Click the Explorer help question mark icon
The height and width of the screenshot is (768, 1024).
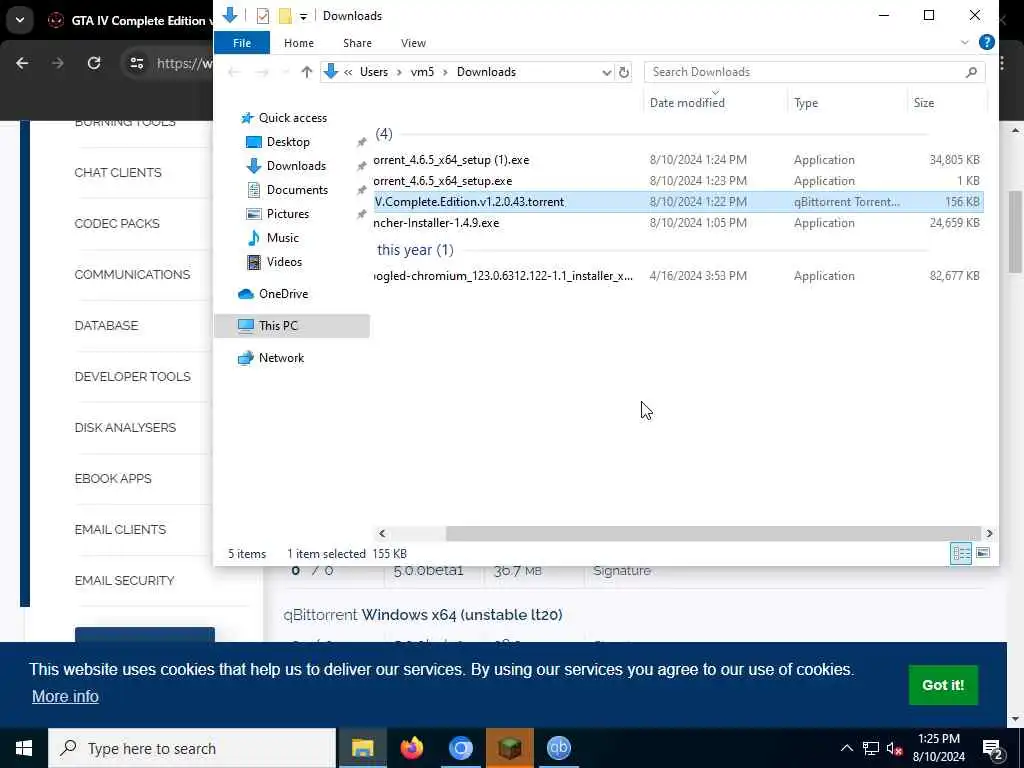(986, 42)
